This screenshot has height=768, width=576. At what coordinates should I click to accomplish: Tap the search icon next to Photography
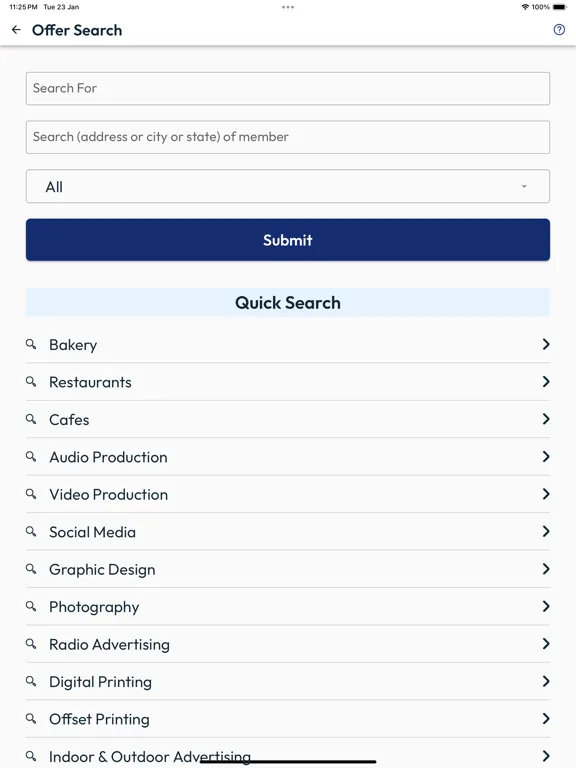[x=31, y=606]
